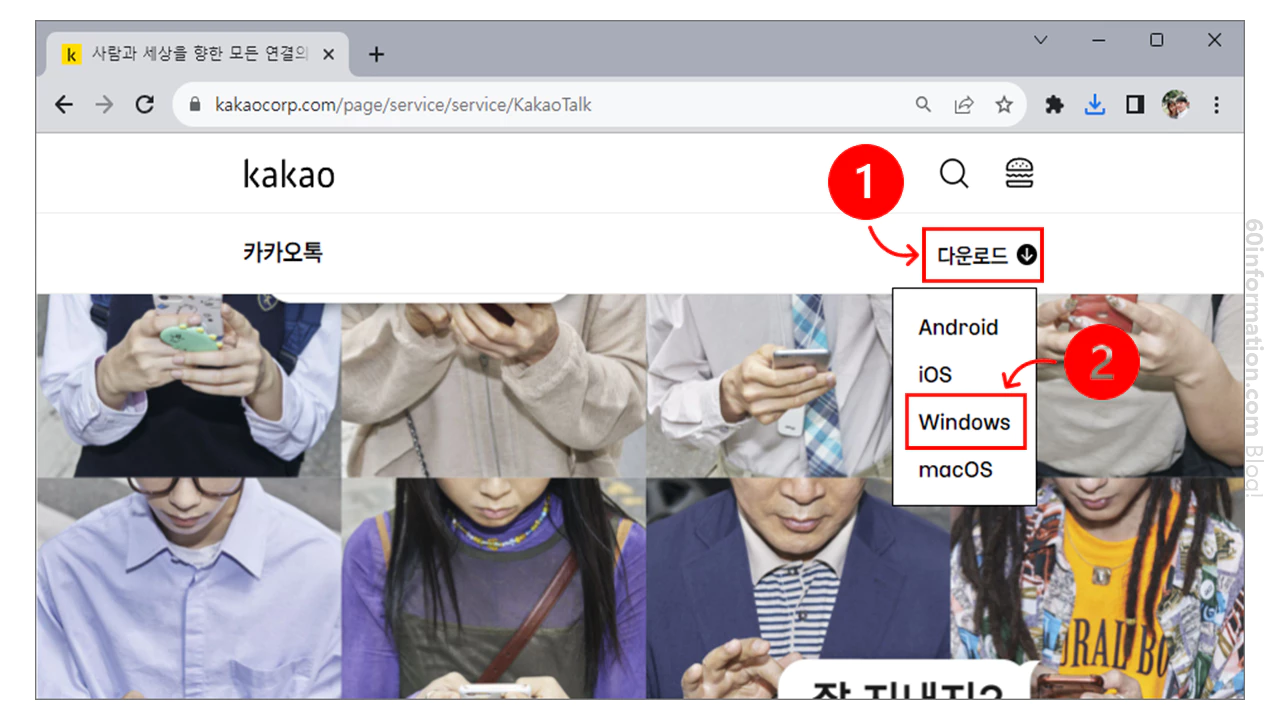Open the Chrome profile avatar
The width and height of the screenshot is (1280, 720).
coord(1175,104)
